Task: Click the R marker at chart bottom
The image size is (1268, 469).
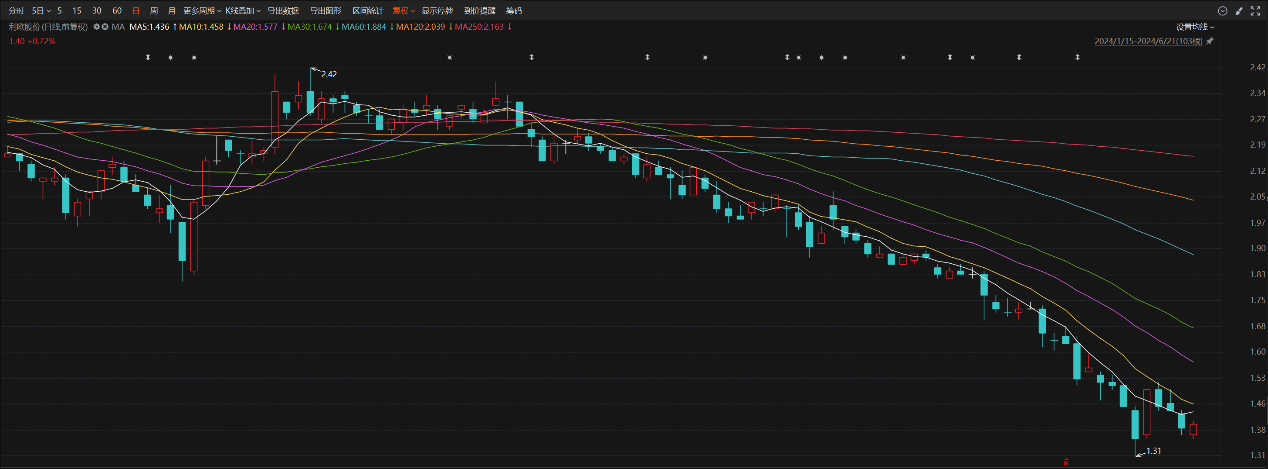Action: 1066,462
